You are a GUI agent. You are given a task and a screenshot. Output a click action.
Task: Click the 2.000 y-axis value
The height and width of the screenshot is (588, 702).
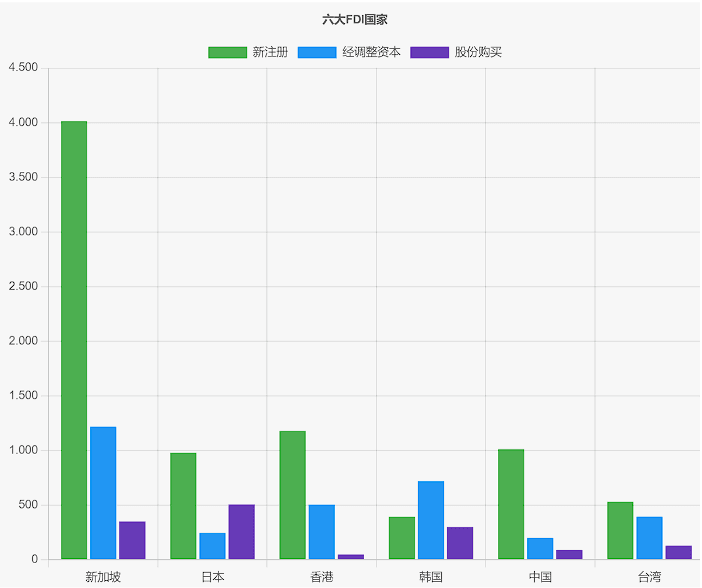[23, 341]
